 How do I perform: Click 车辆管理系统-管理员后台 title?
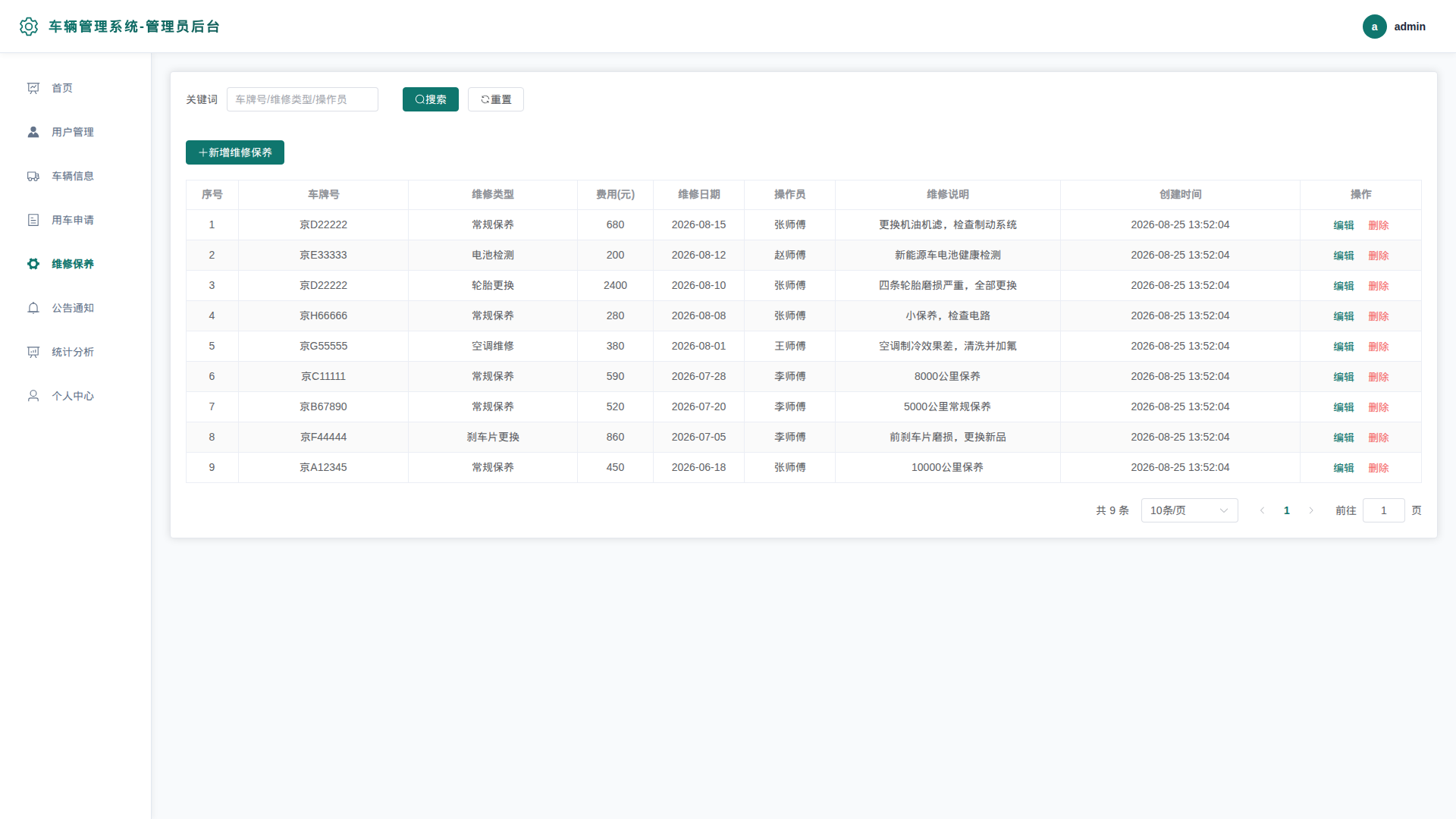134,27
